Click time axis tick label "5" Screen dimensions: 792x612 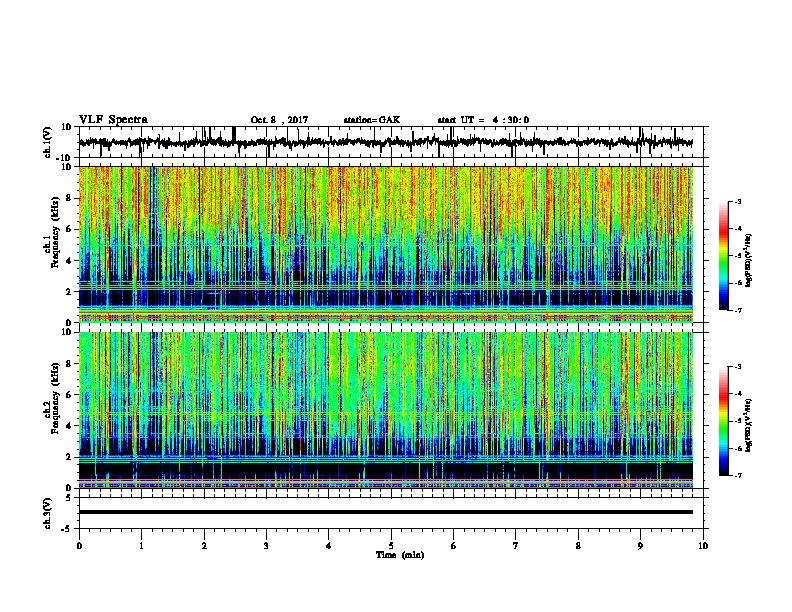pos(391,546)
